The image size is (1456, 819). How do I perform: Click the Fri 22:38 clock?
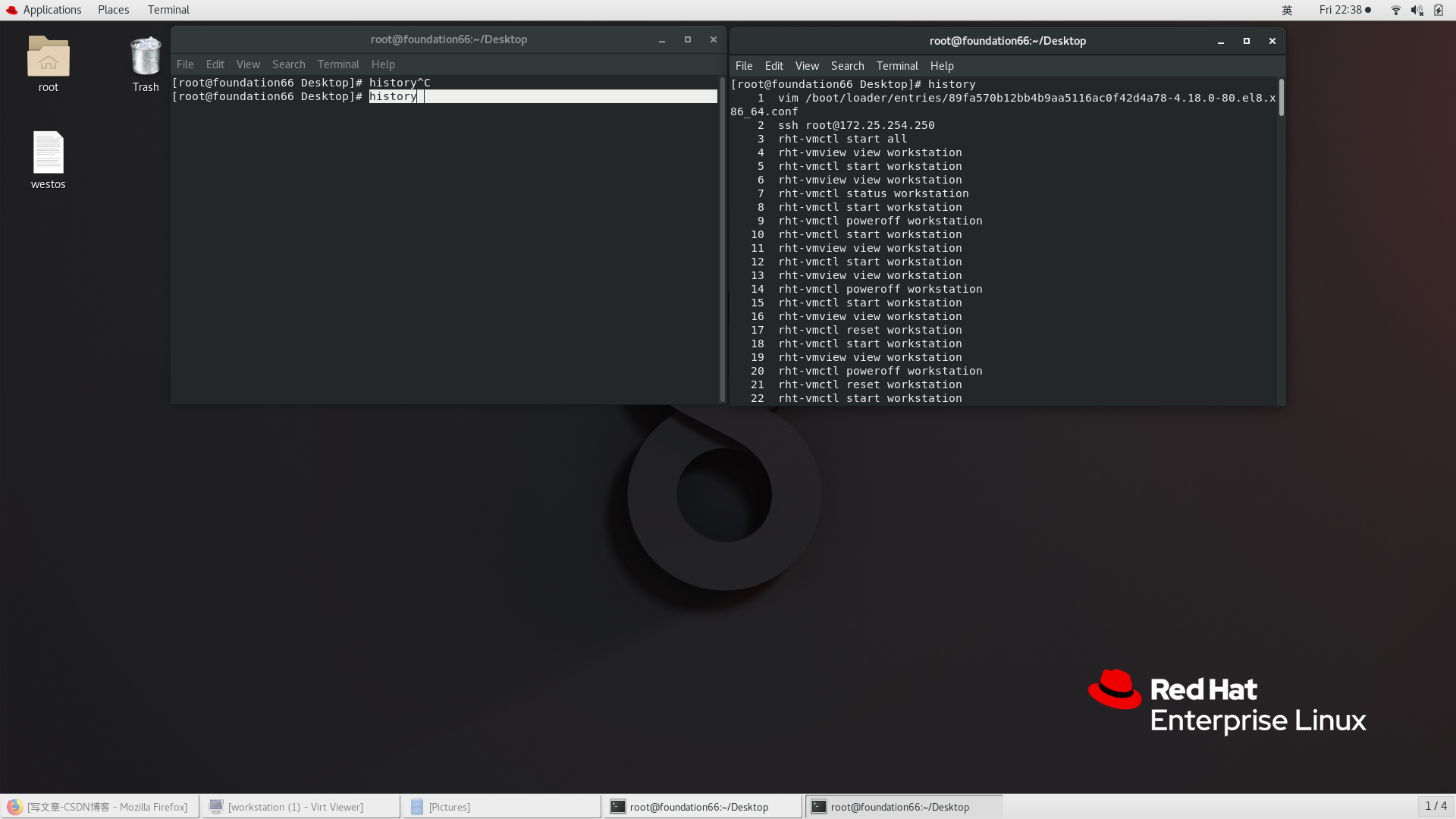[1340, 10]
